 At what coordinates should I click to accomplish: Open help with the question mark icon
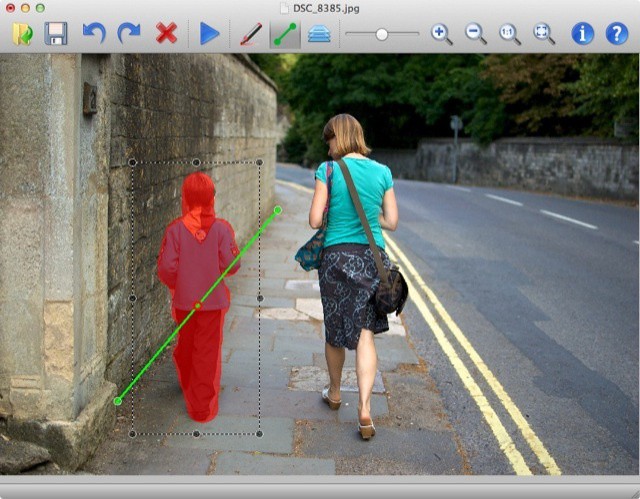617,34
